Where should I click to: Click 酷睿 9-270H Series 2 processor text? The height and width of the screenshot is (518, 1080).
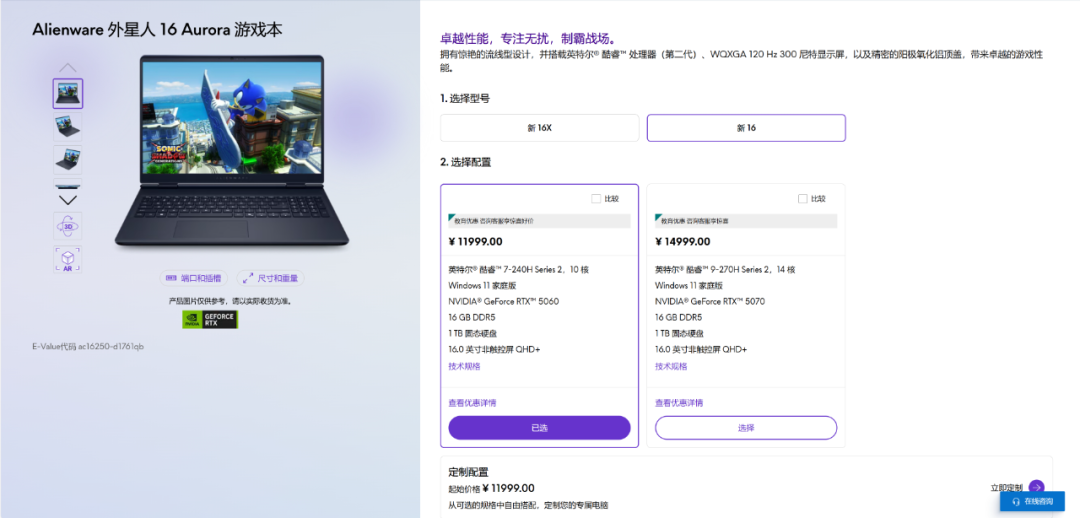pos(725,269)
